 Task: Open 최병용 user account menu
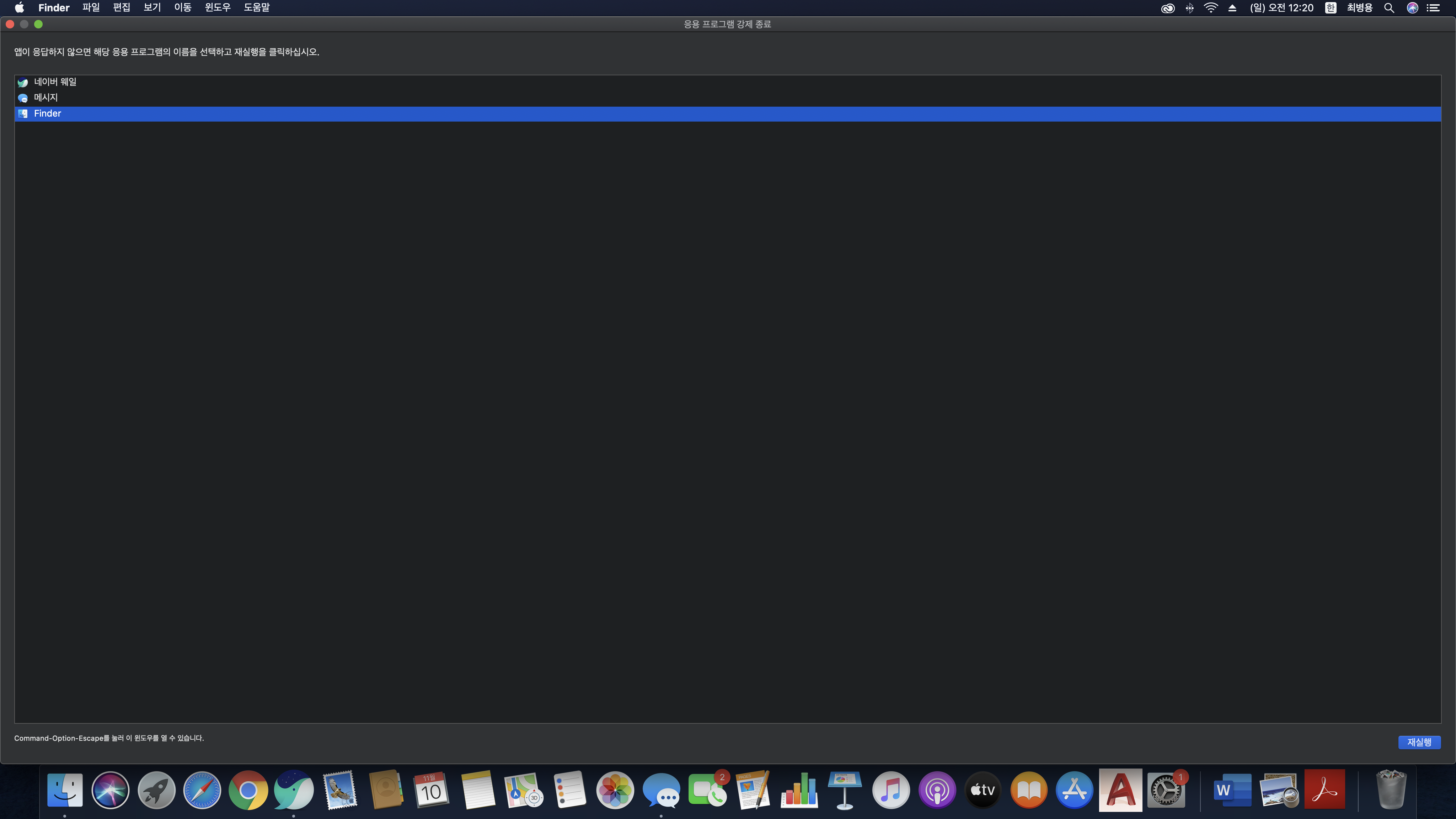pyautogui.click(x=1359, y=7)
